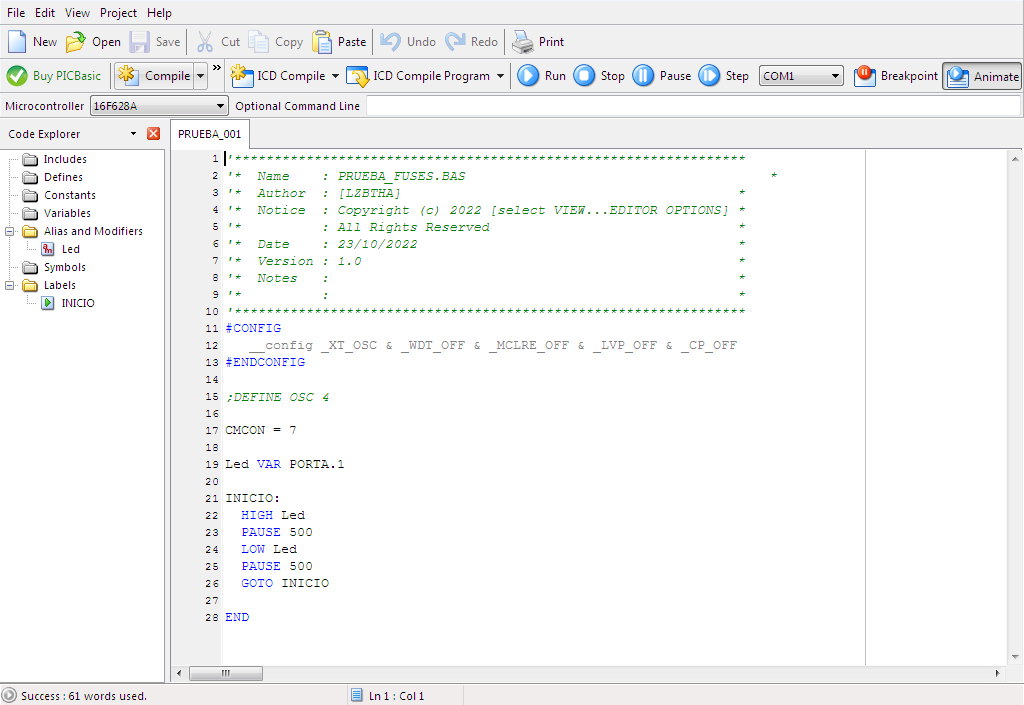The width and height of the screenshot is (1024, 705).
Task: Compile the program with Compile button
Action: pos(154,76)
